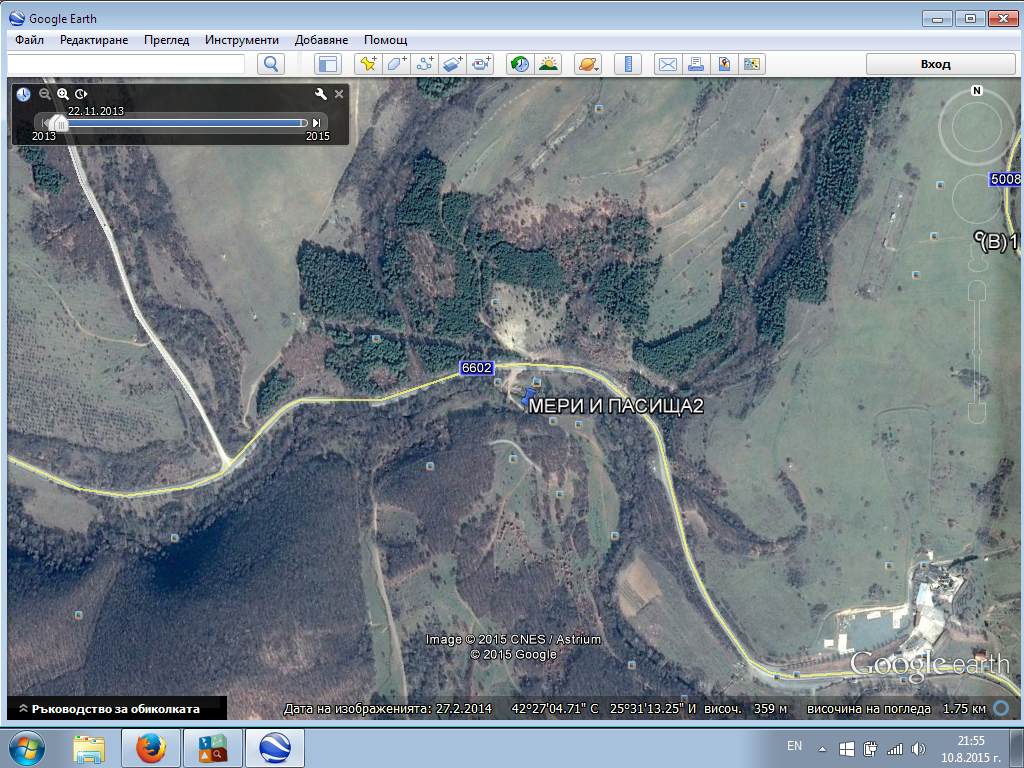Show hidden tray icons arrow

(x=822, y=749)
